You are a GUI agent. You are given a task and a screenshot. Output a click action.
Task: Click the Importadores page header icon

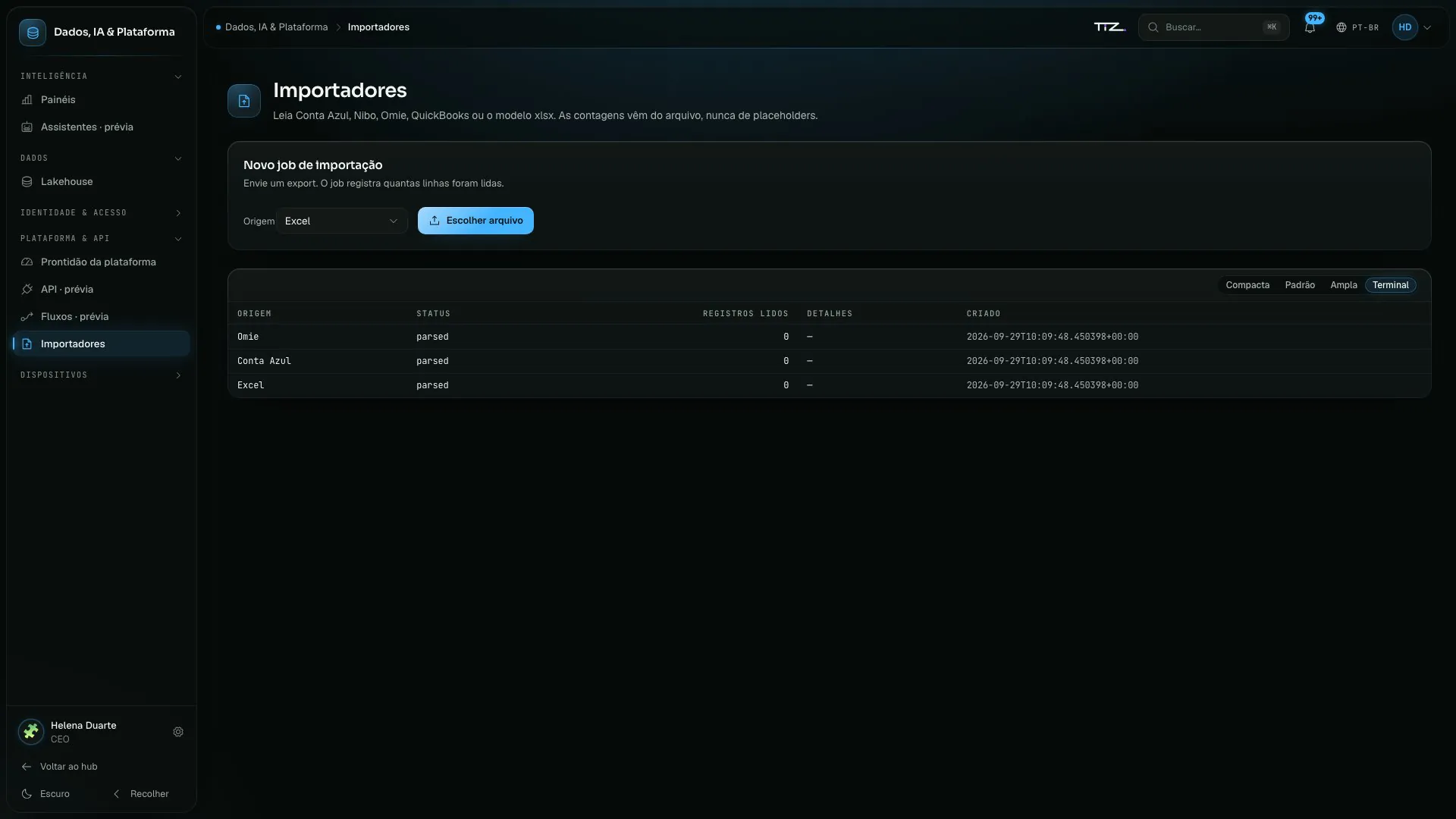244,101
